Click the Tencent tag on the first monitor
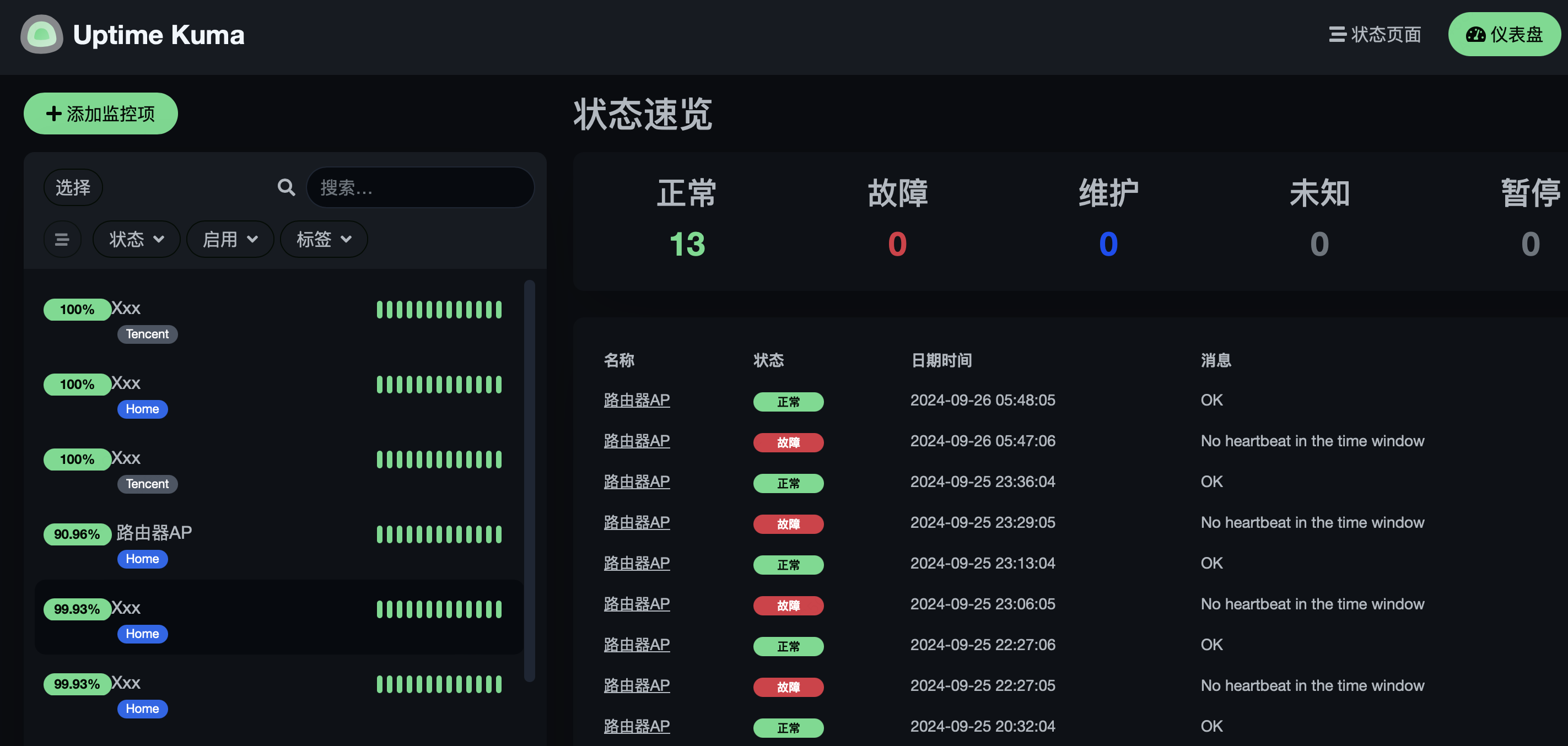Image resolution: width=1568 pixels, height=746 pixels. click(147, 334)
